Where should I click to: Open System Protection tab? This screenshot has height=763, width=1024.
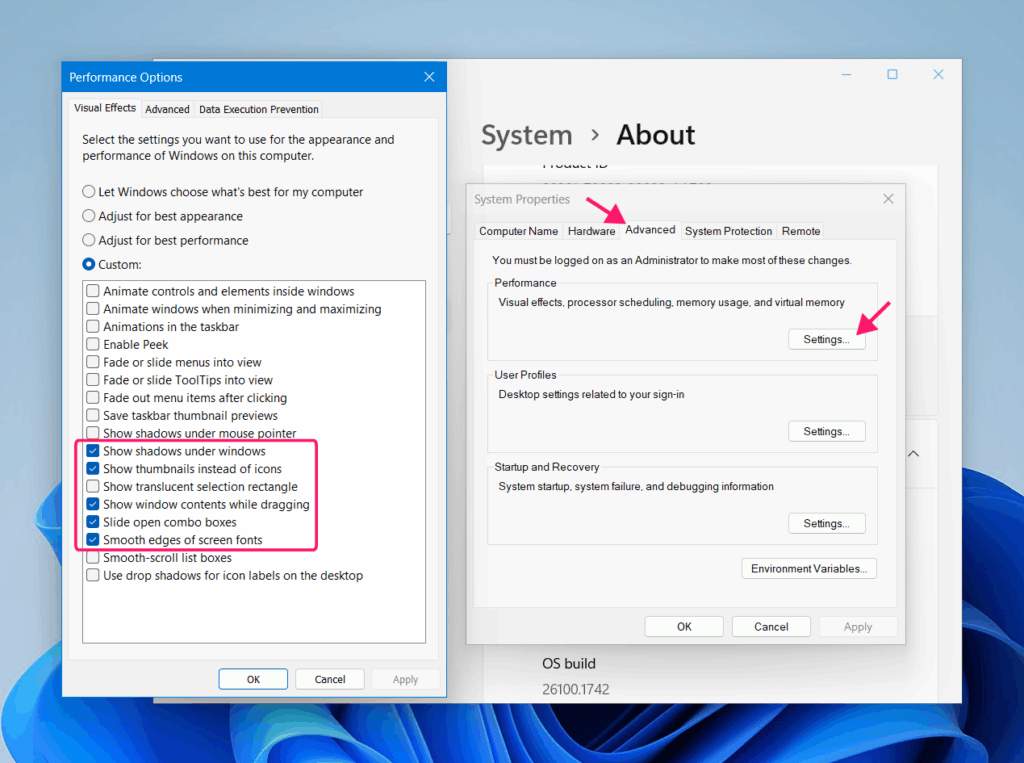coord(728,231)
